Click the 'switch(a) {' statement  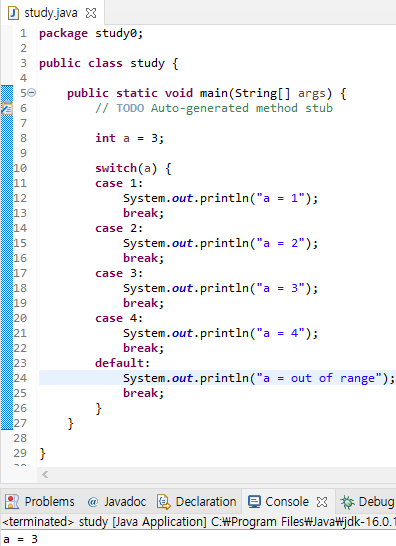click(133, 169)
